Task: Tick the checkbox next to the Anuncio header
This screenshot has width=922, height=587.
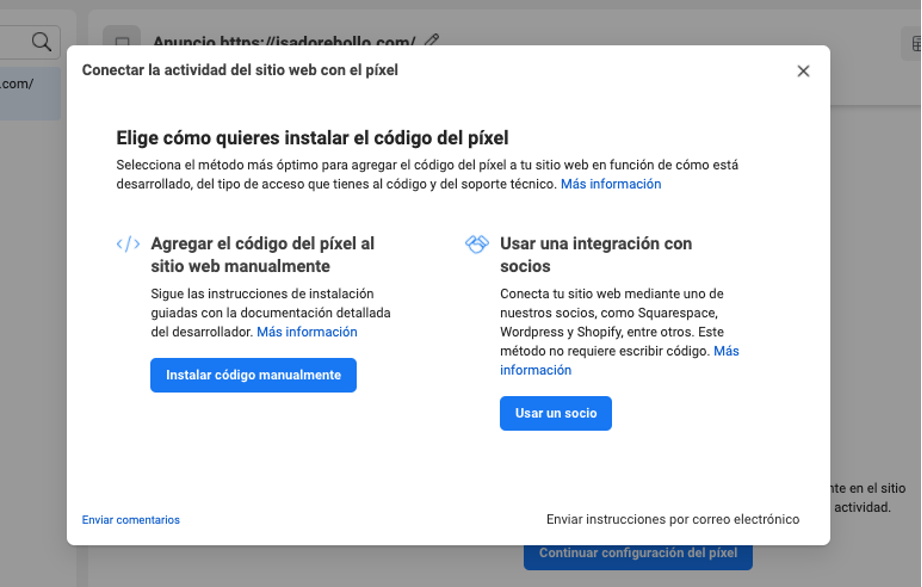Action: point(123,42)
